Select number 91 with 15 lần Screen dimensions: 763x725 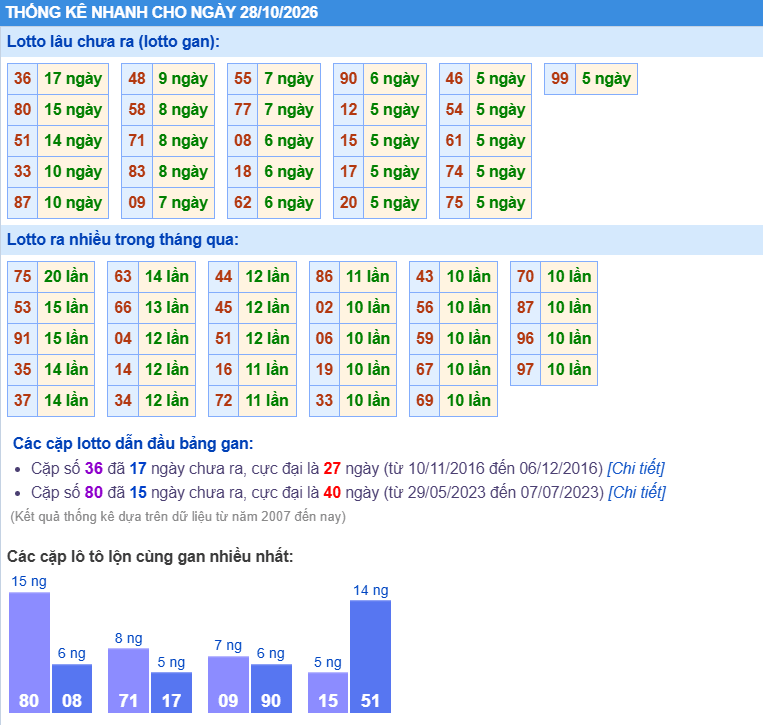click(22, 339)
